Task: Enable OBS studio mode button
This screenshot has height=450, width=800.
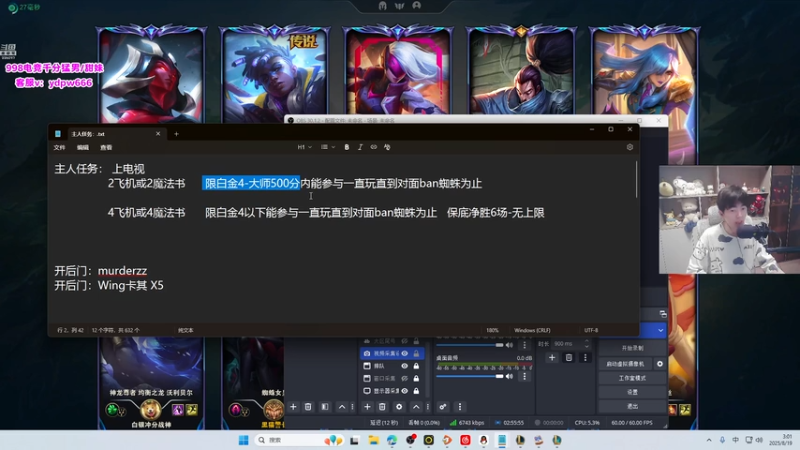Action: point(632,378)
